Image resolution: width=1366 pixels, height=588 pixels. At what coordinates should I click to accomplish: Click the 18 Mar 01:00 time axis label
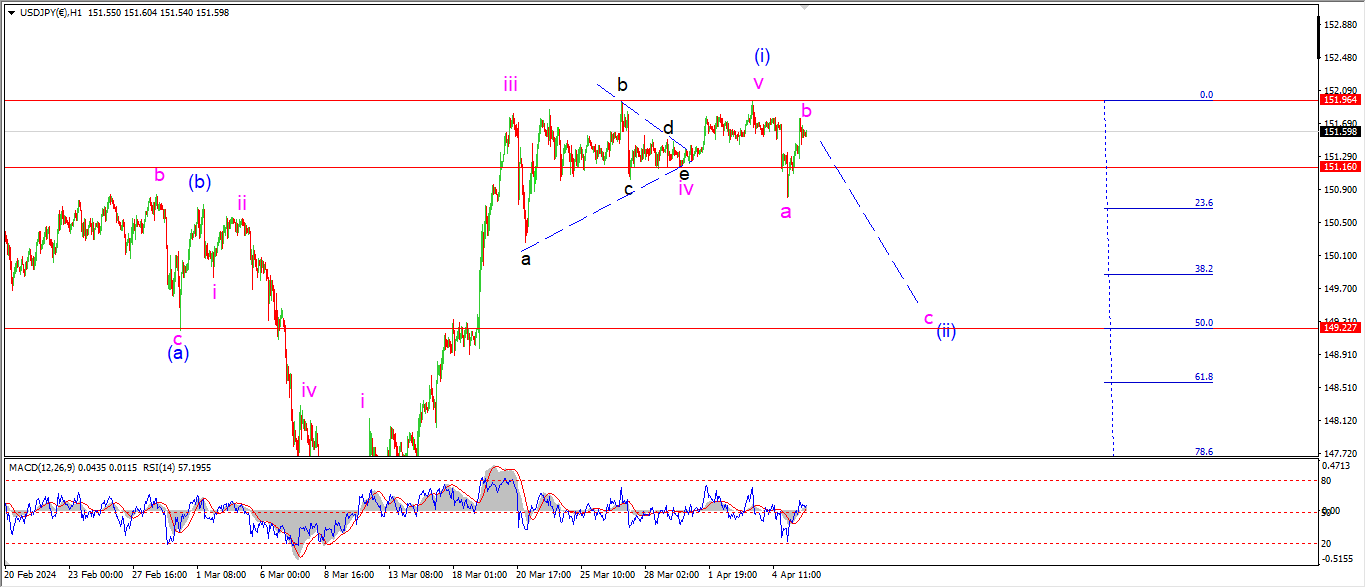click(x=480, y=575)
